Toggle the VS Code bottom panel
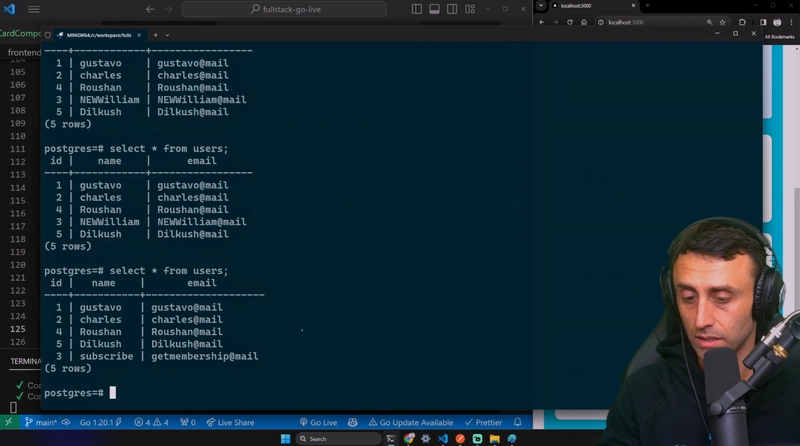 (434, 9)
